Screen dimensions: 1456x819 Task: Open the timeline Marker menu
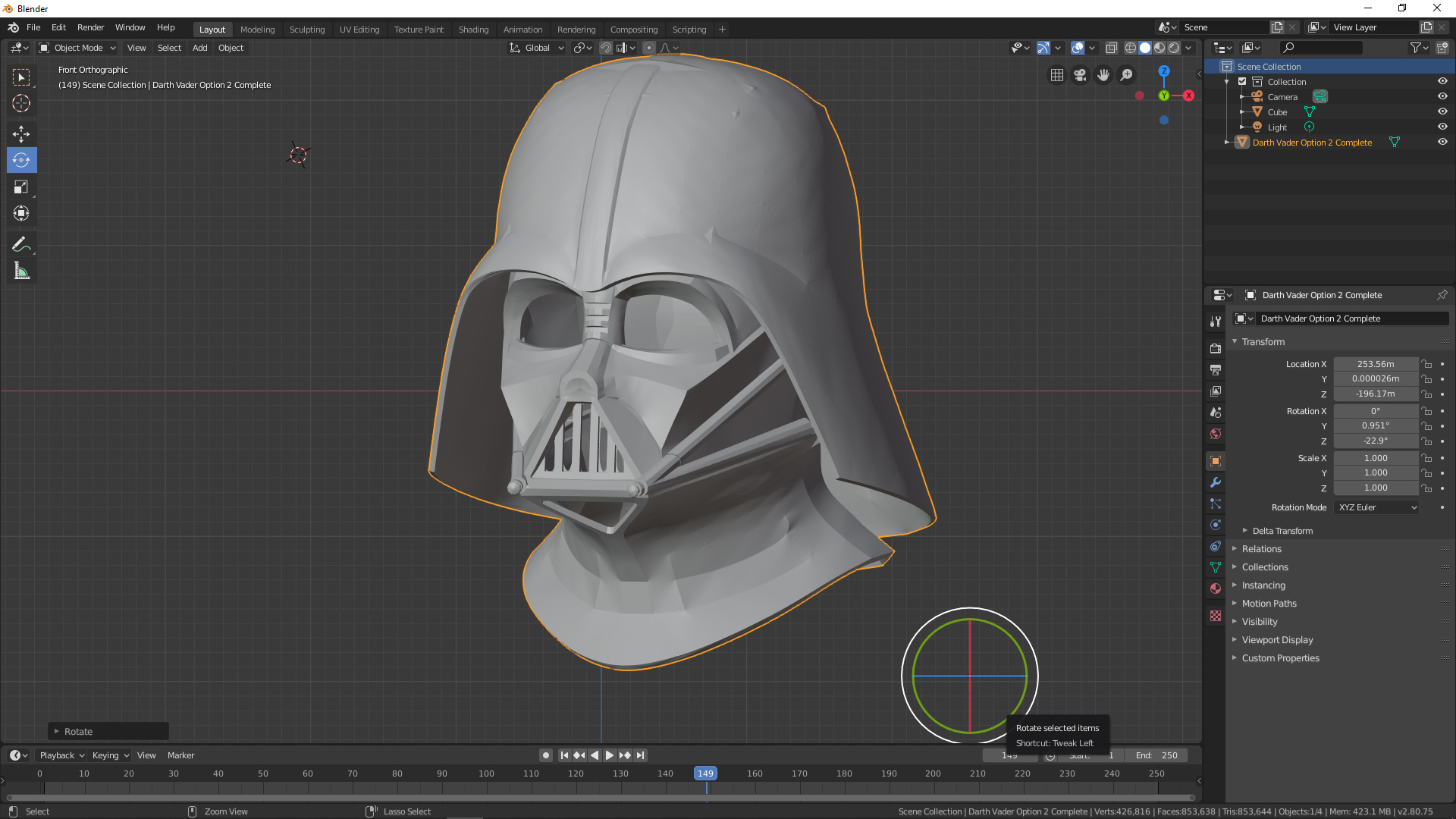[x=180, y=755]
